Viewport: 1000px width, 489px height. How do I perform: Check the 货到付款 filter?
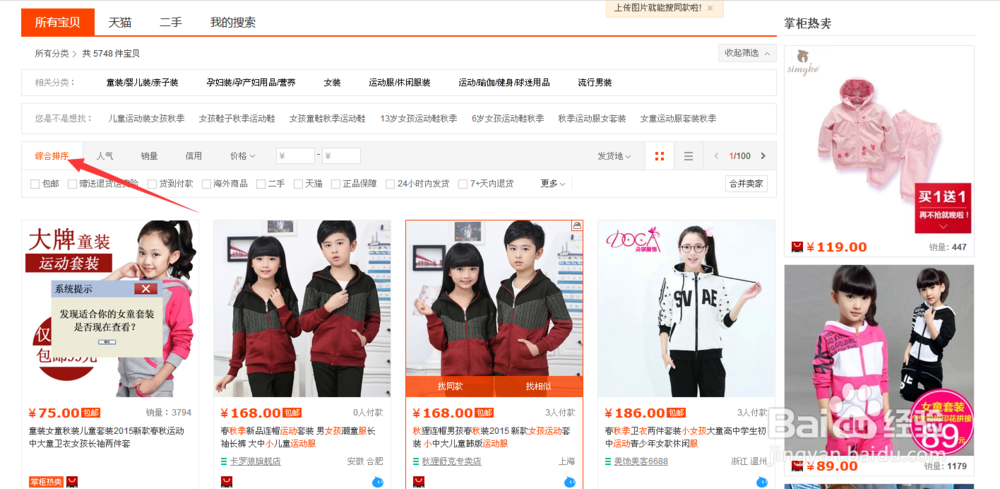[x=152, y=184]
